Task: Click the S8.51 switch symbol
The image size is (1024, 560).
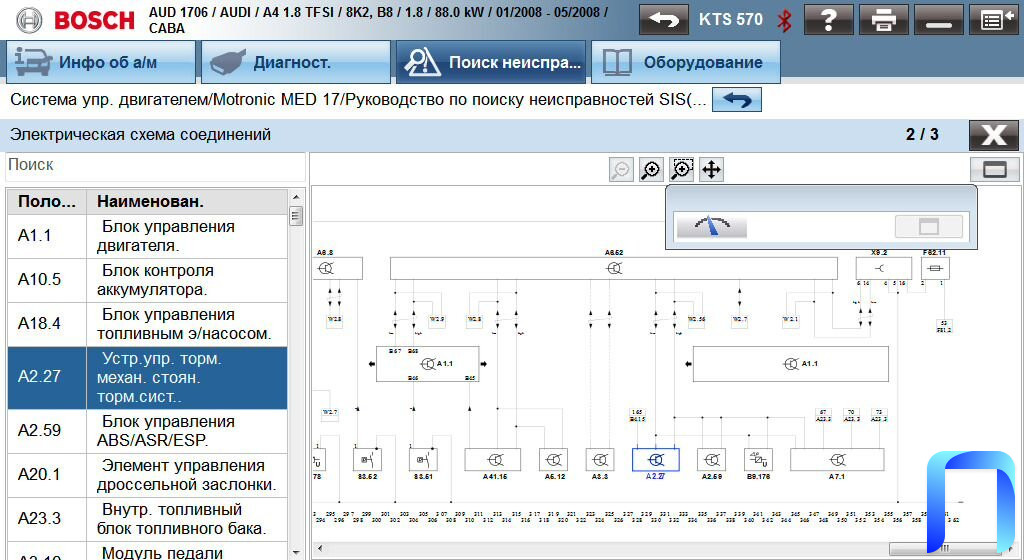Action: (423, 460)
